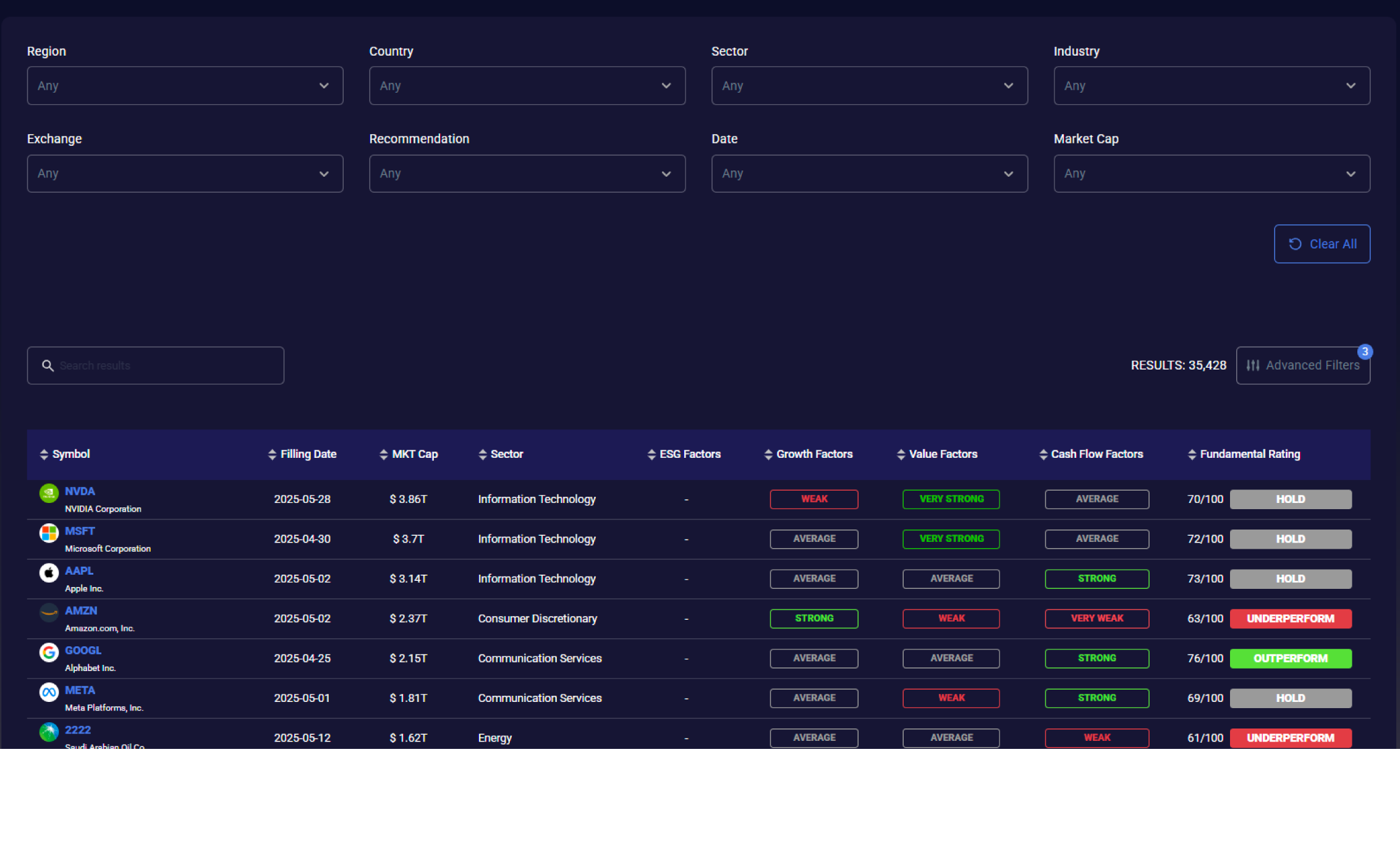Image resolution: width=1400 pixels, height=849 pixels.
Task: Click the Amazon logo icon
Action: point(49,612)
